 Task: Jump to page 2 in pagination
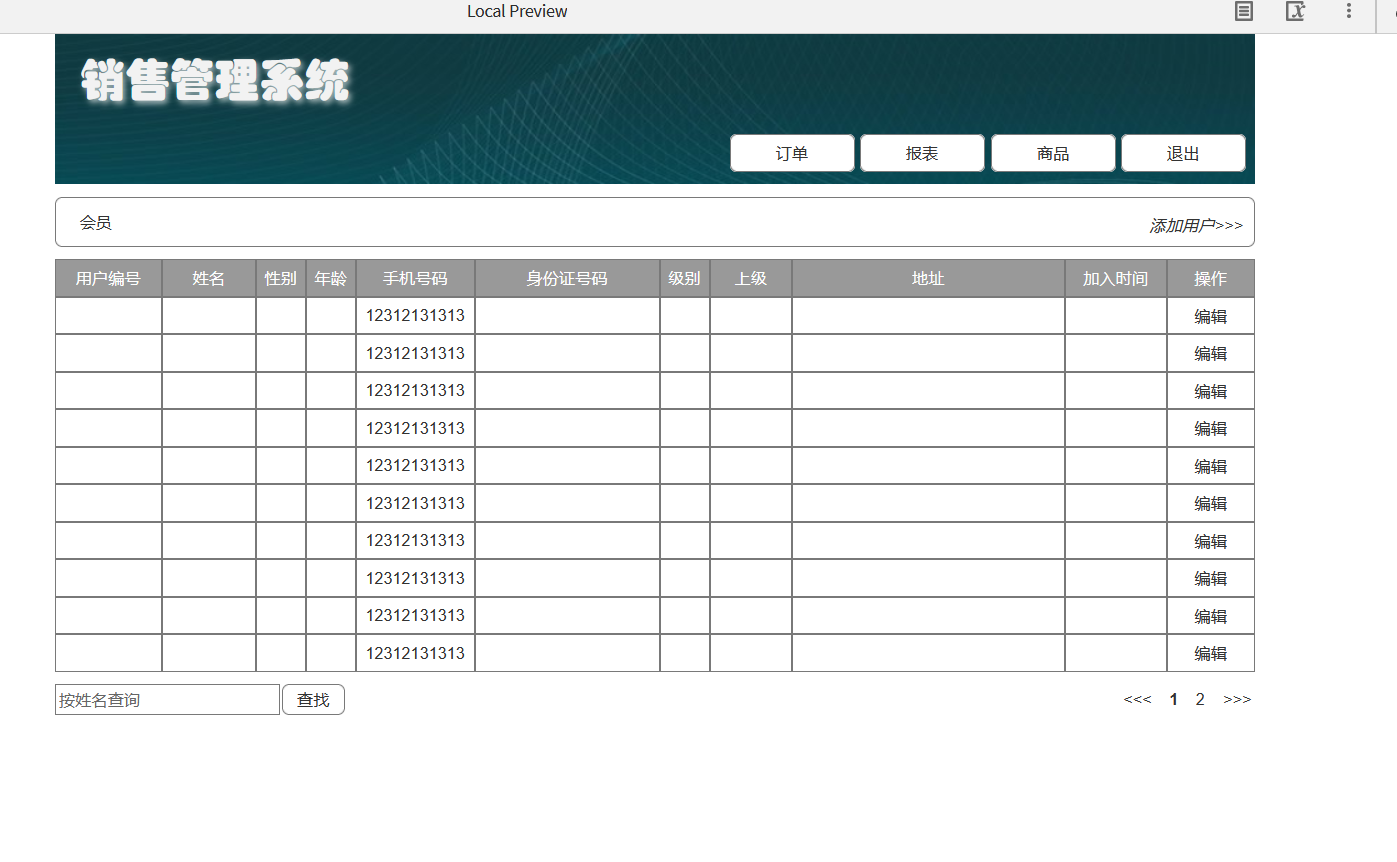tap(1200, 699)
